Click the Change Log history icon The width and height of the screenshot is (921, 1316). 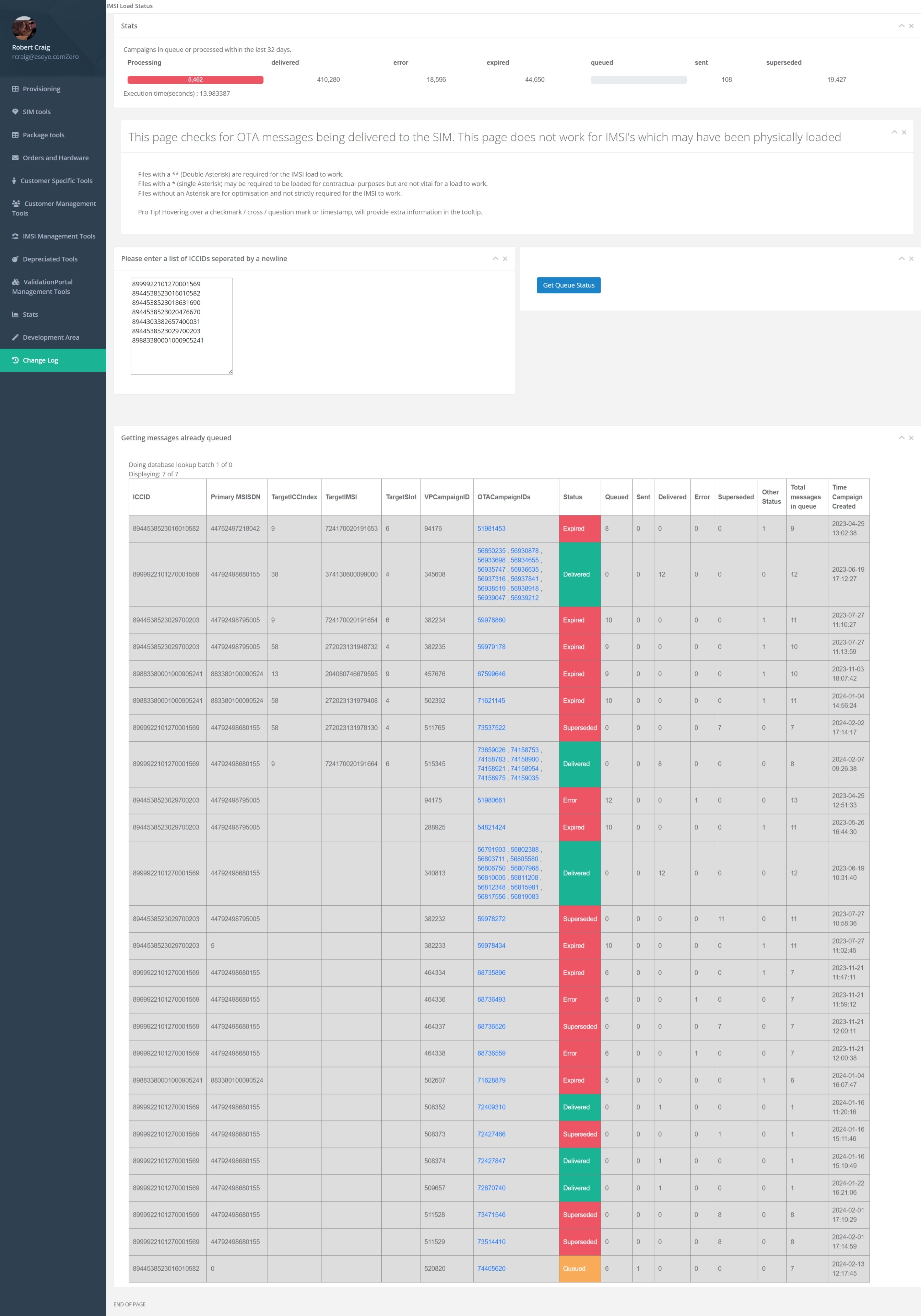coord(15,361)
